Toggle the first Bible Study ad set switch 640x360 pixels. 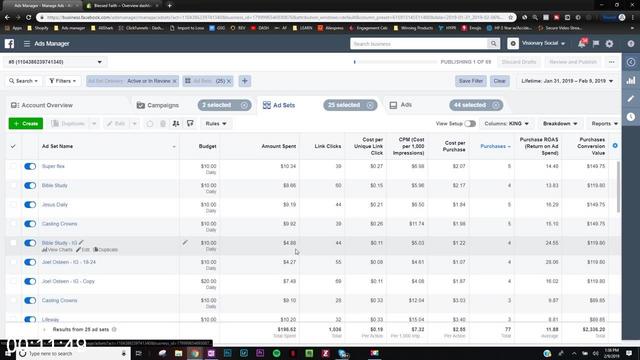click(x=30, y=185)
